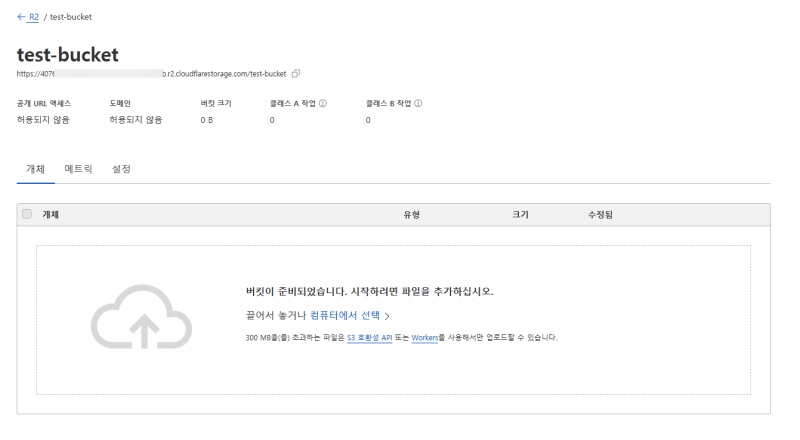800x440 pixels.
Task: Open the S3 호환성 API link
Action: pos(369,337)
